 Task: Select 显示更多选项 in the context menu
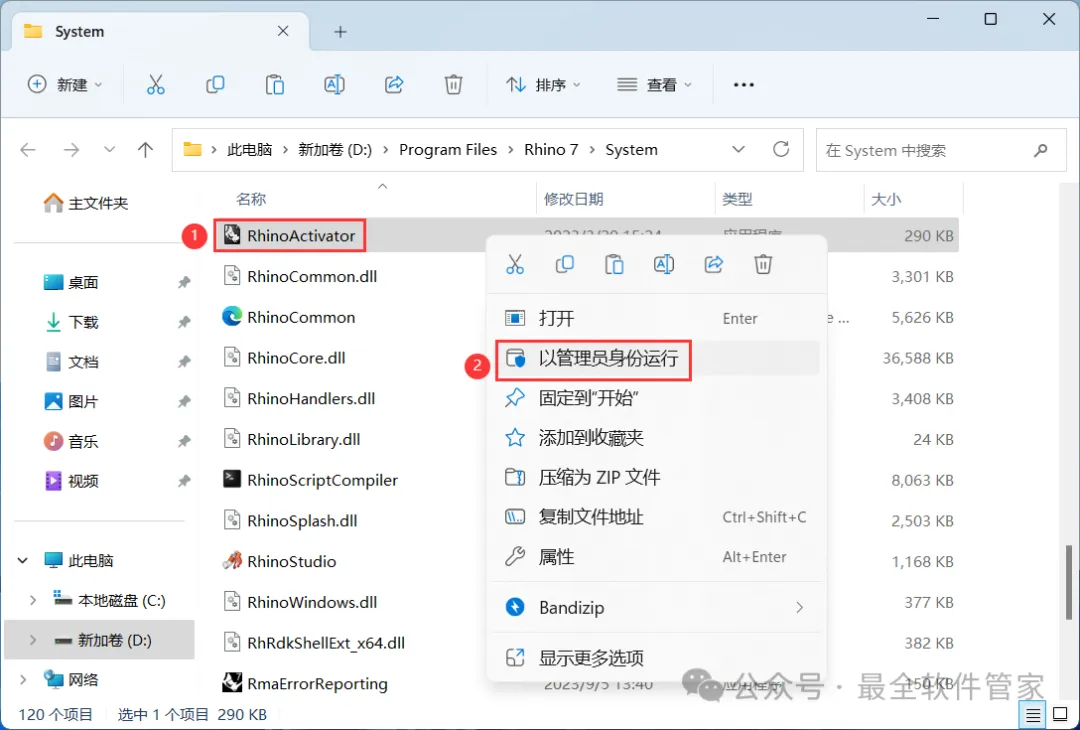(656, 658)
